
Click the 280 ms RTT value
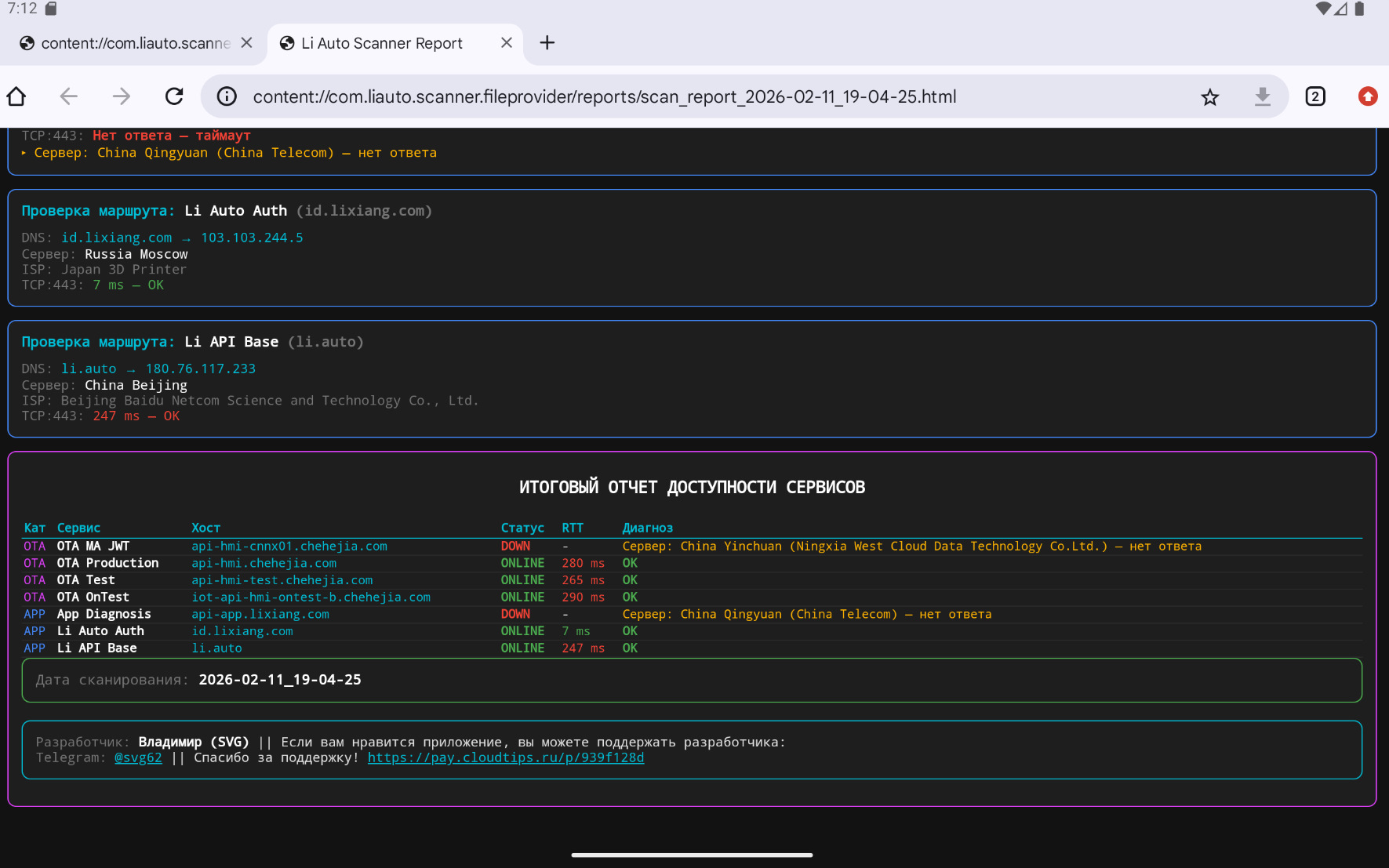[583, 563]
